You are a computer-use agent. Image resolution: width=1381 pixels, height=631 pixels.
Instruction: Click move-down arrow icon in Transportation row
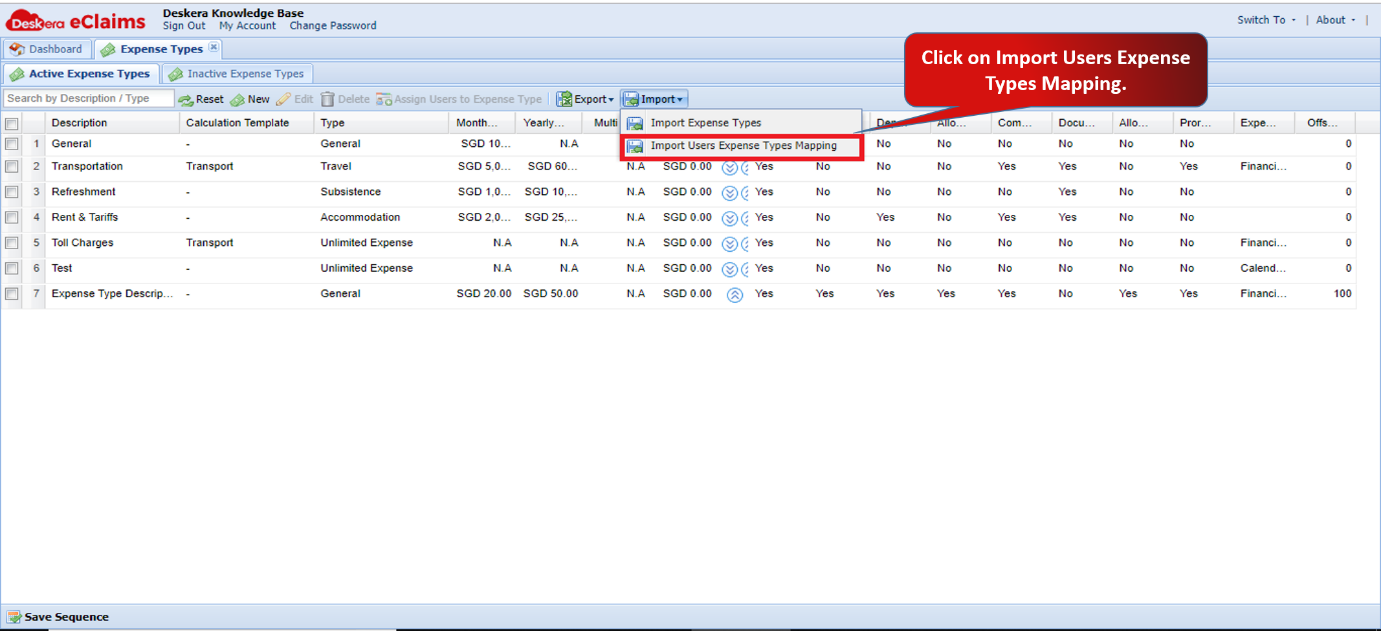[730, 167]
